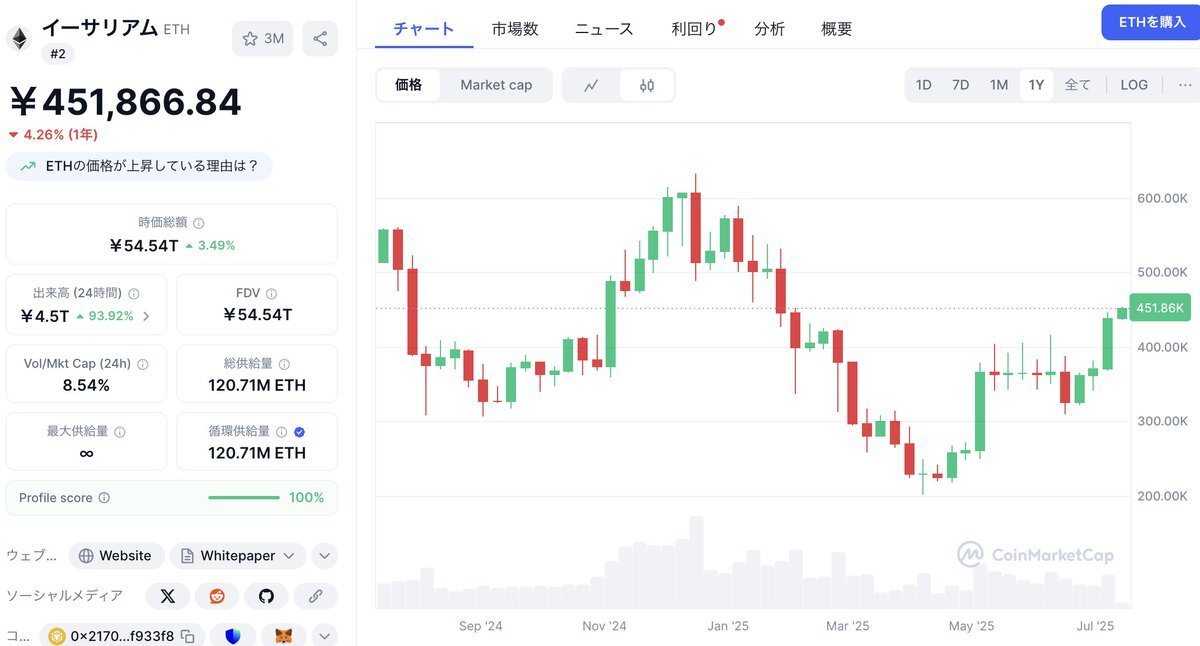
Task: Switch to line chart icon
Action: click(x=591, y=85)
